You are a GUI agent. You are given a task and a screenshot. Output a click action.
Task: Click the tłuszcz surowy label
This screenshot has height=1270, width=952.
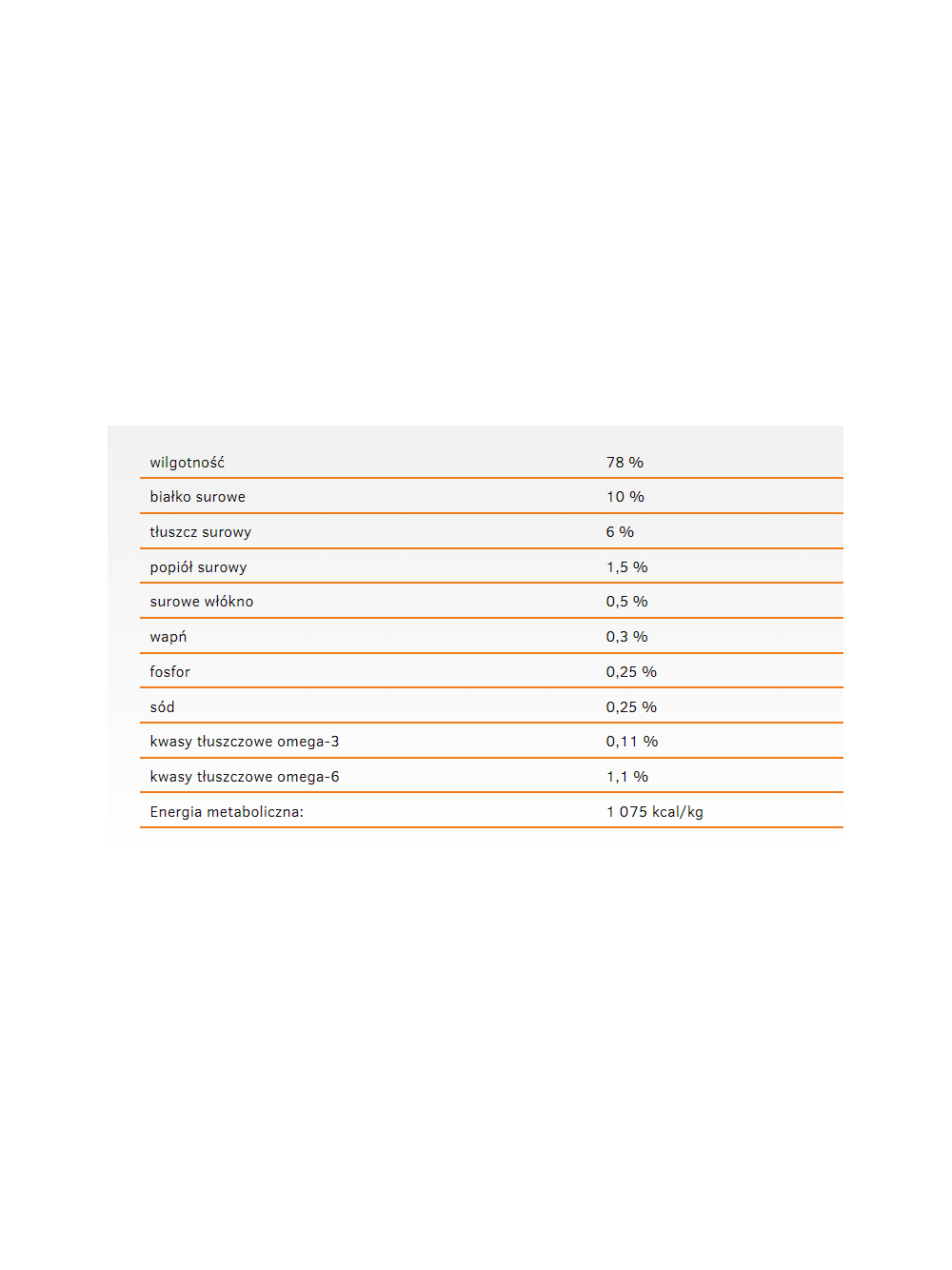pyautogui.click(x=200, y=532)
